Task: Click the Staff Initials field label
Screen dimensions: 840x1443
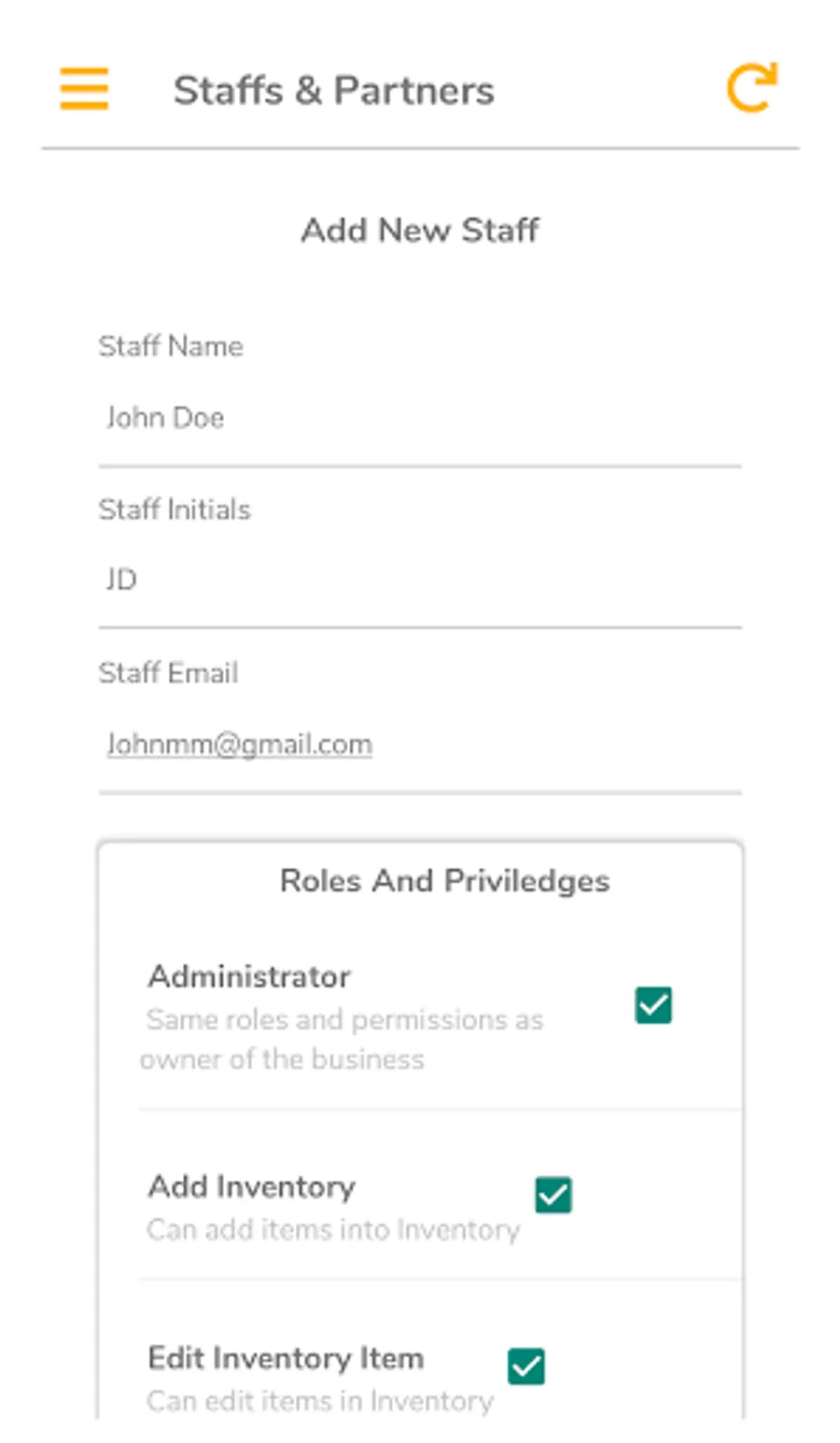Action: [175, 510]
